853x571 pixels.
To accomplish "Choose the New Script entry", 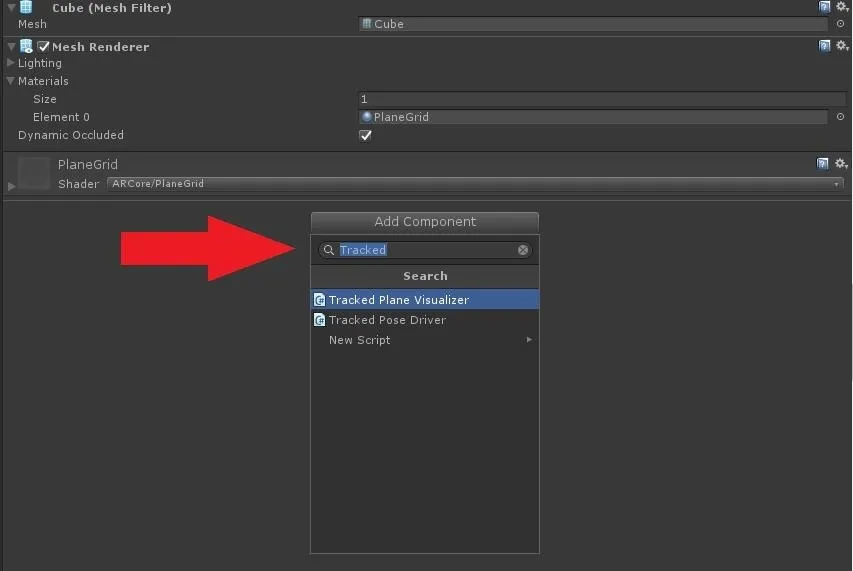I will click(x=425, y=340).
